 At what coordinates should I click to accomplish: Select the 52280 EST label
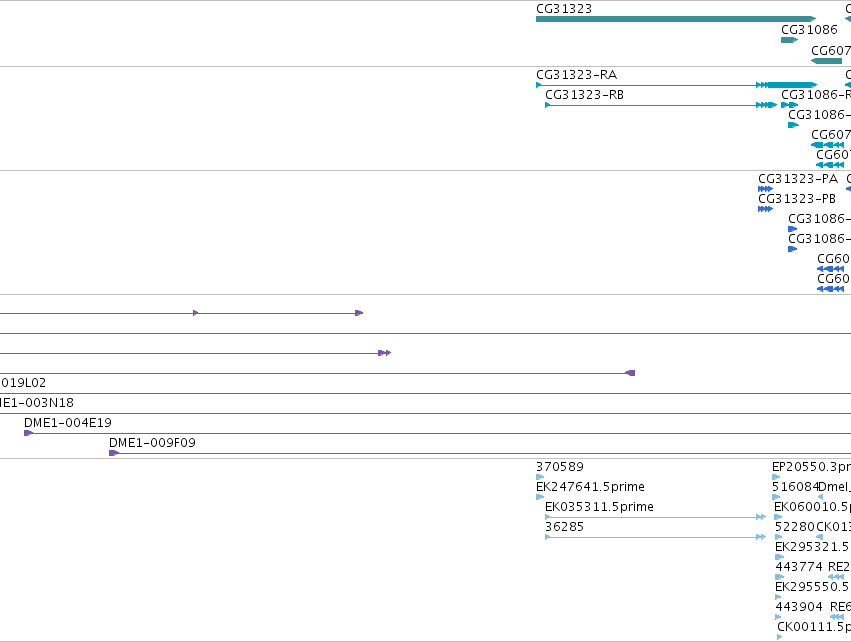[x=795, y=527]
